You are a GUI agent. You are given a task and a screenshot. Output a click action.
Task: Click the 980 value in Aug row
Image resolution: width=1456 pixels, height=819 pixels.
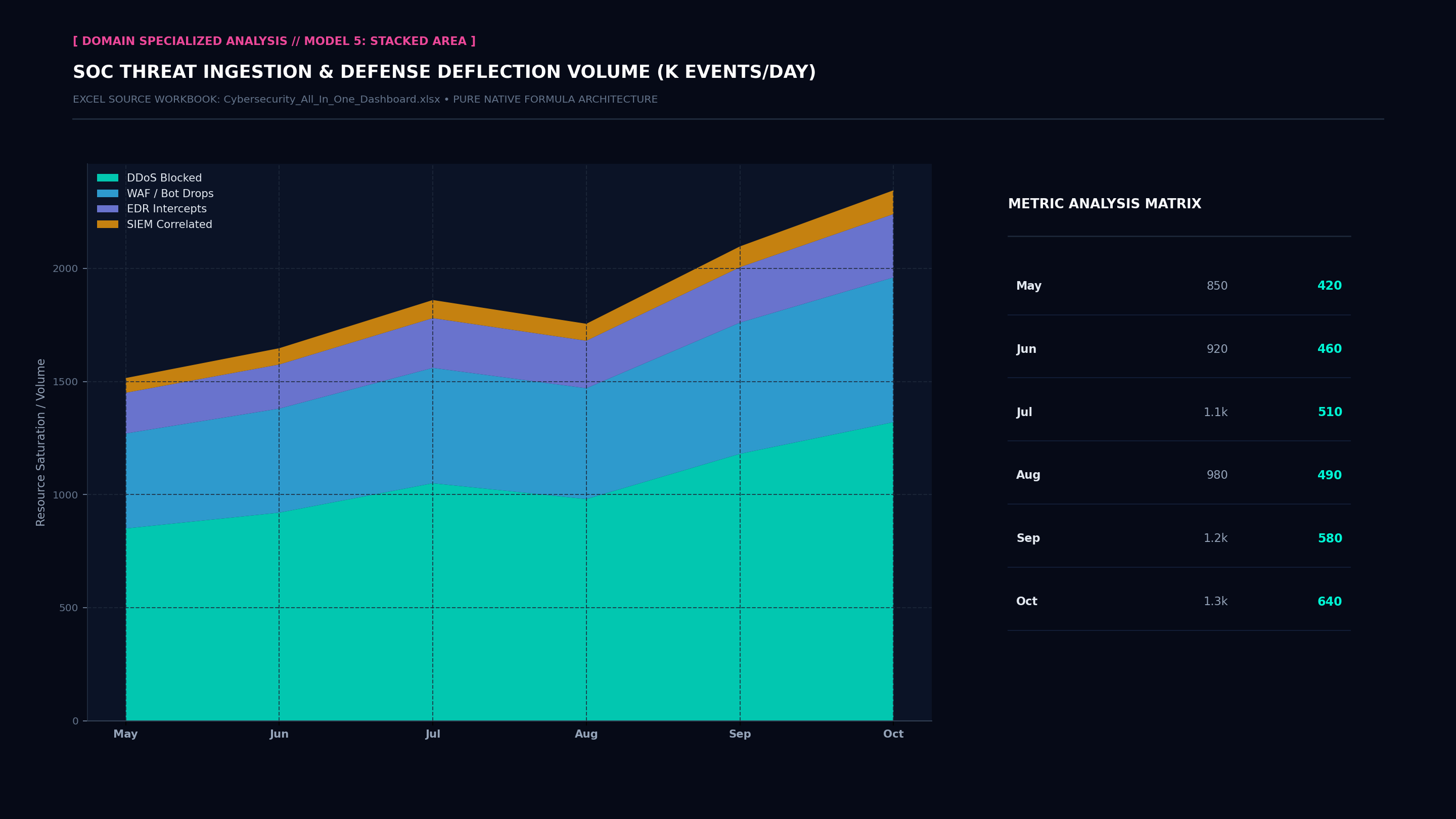pos(1217,475)
